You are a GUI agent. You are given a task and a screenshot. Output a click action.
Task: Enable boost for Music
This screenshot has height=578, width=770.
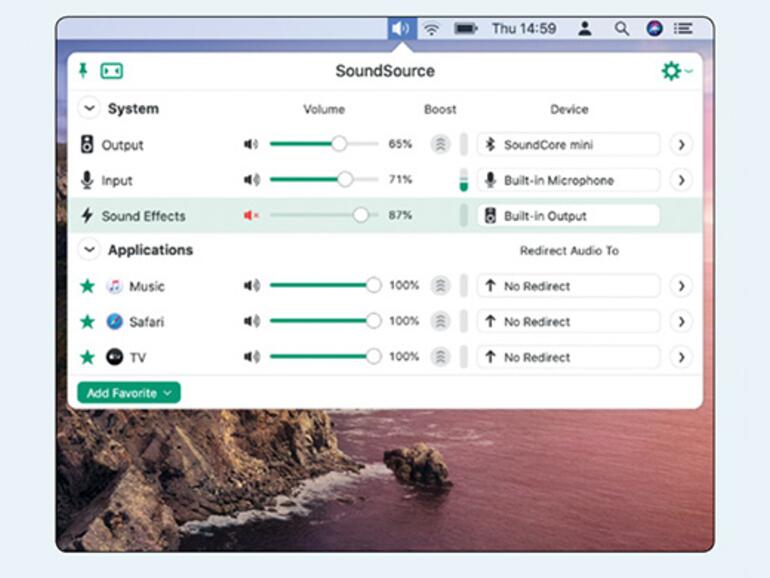click(x=440, y=286)
